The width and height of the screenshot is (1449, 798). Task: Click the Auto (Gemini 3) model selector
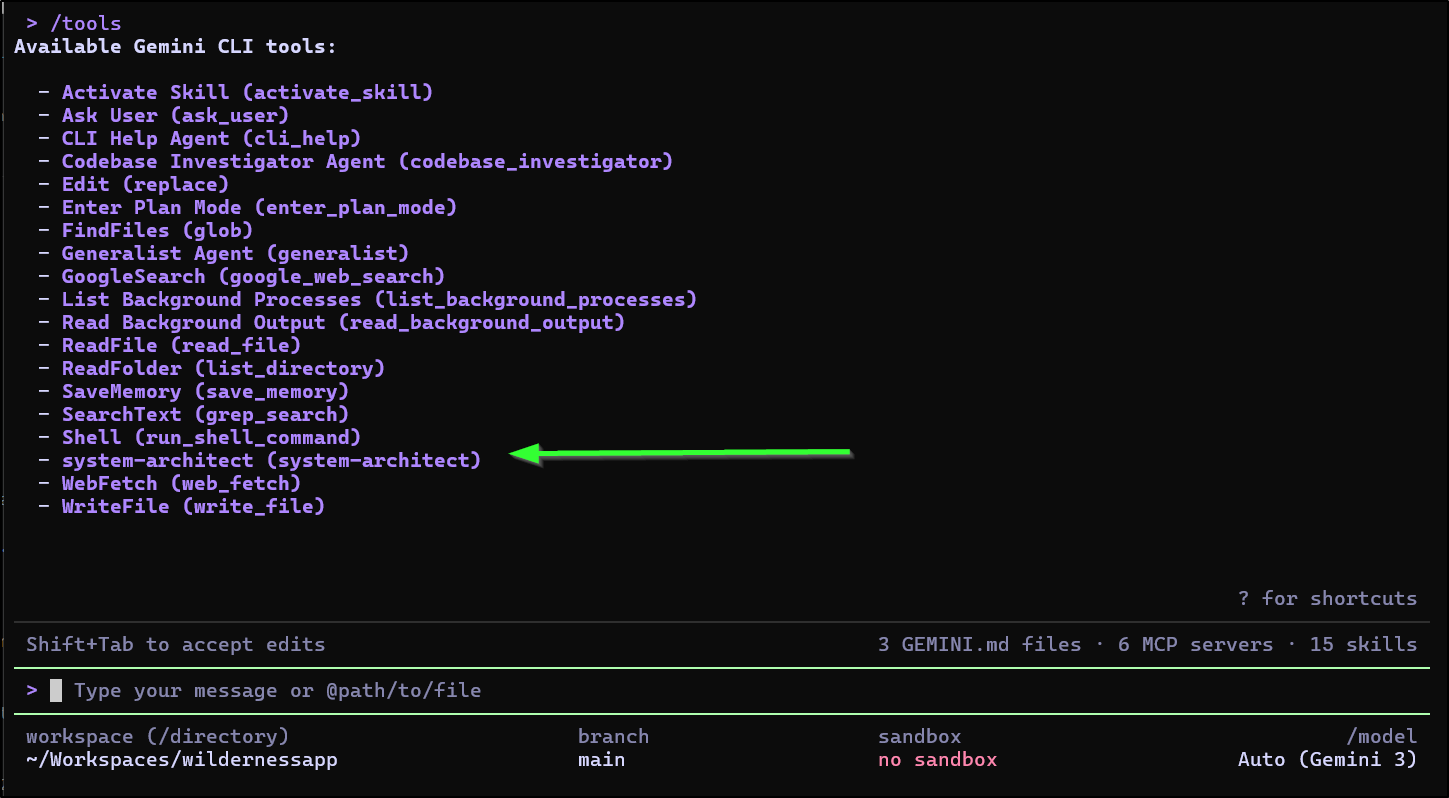1327,759
